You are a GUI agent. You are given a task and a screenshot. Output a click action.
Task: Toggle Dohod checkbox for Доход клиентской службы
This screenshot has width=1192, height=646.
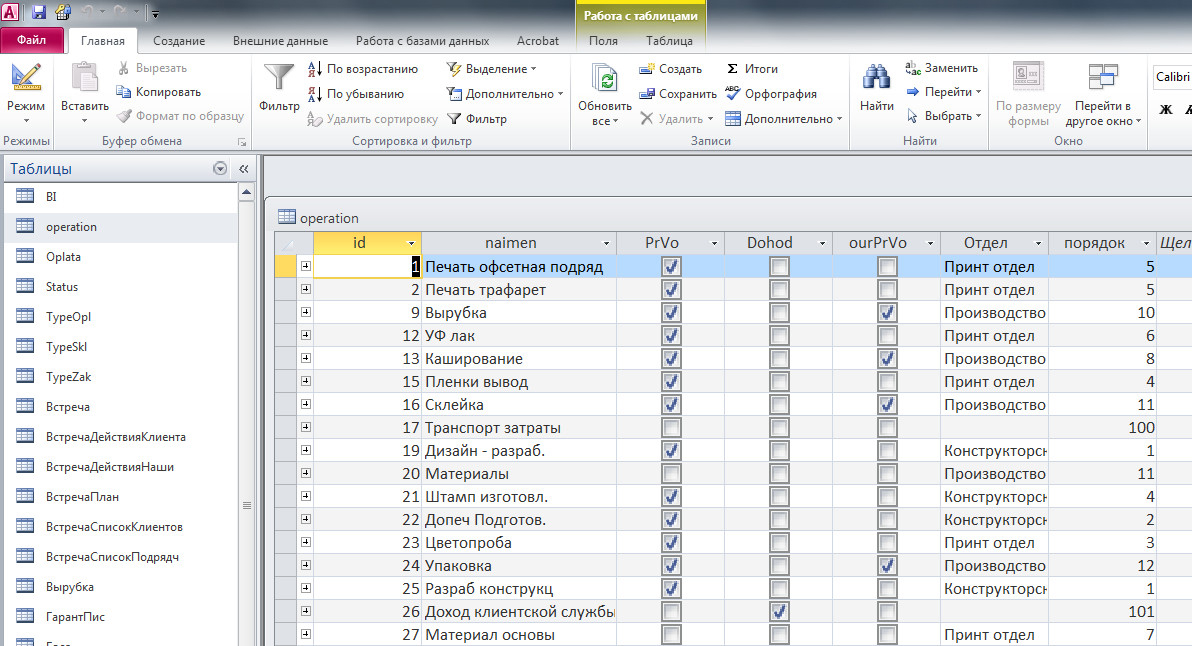coord(778,612)
